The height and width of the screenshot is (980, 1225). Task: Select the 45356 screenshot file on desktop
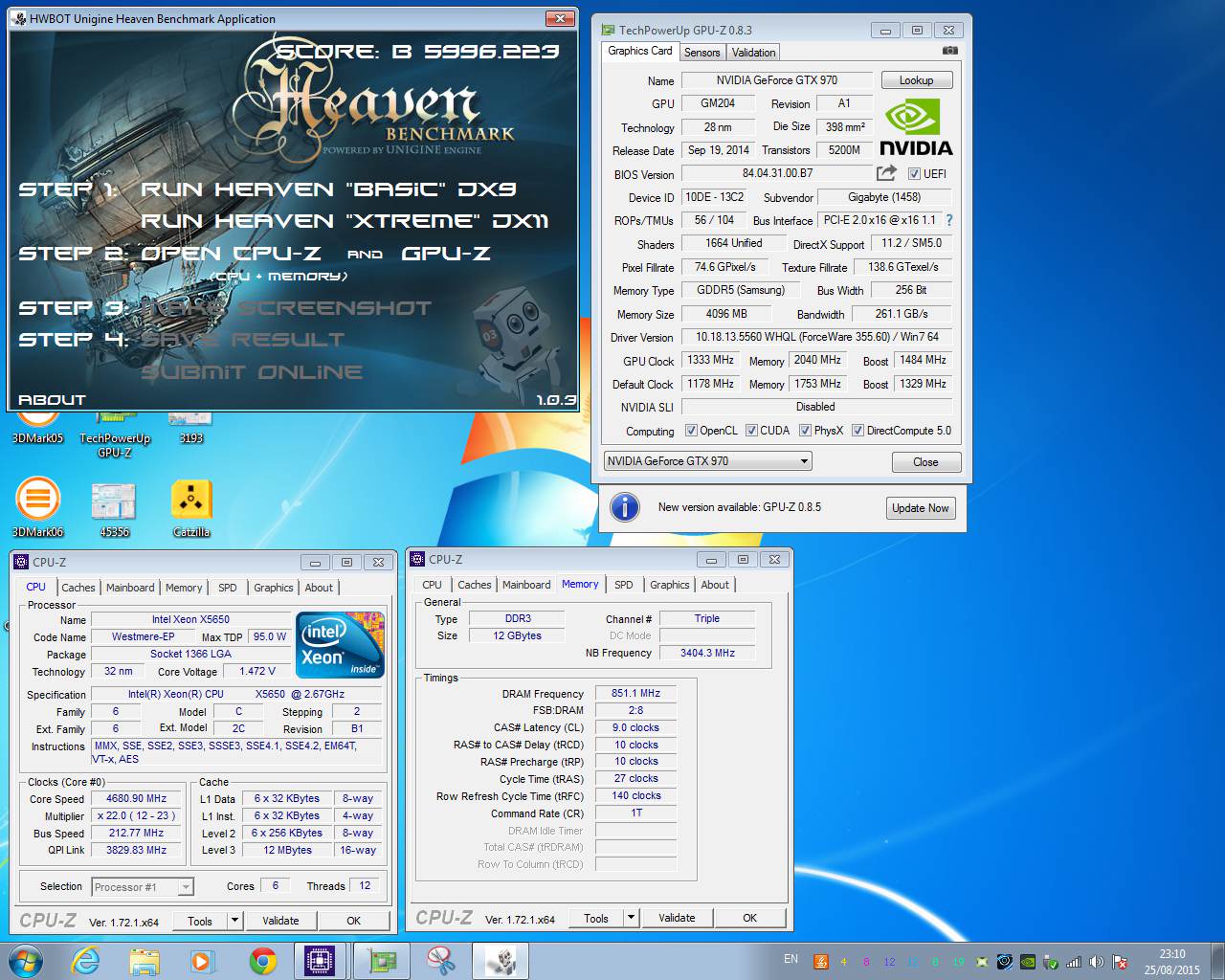pos(115,507)
